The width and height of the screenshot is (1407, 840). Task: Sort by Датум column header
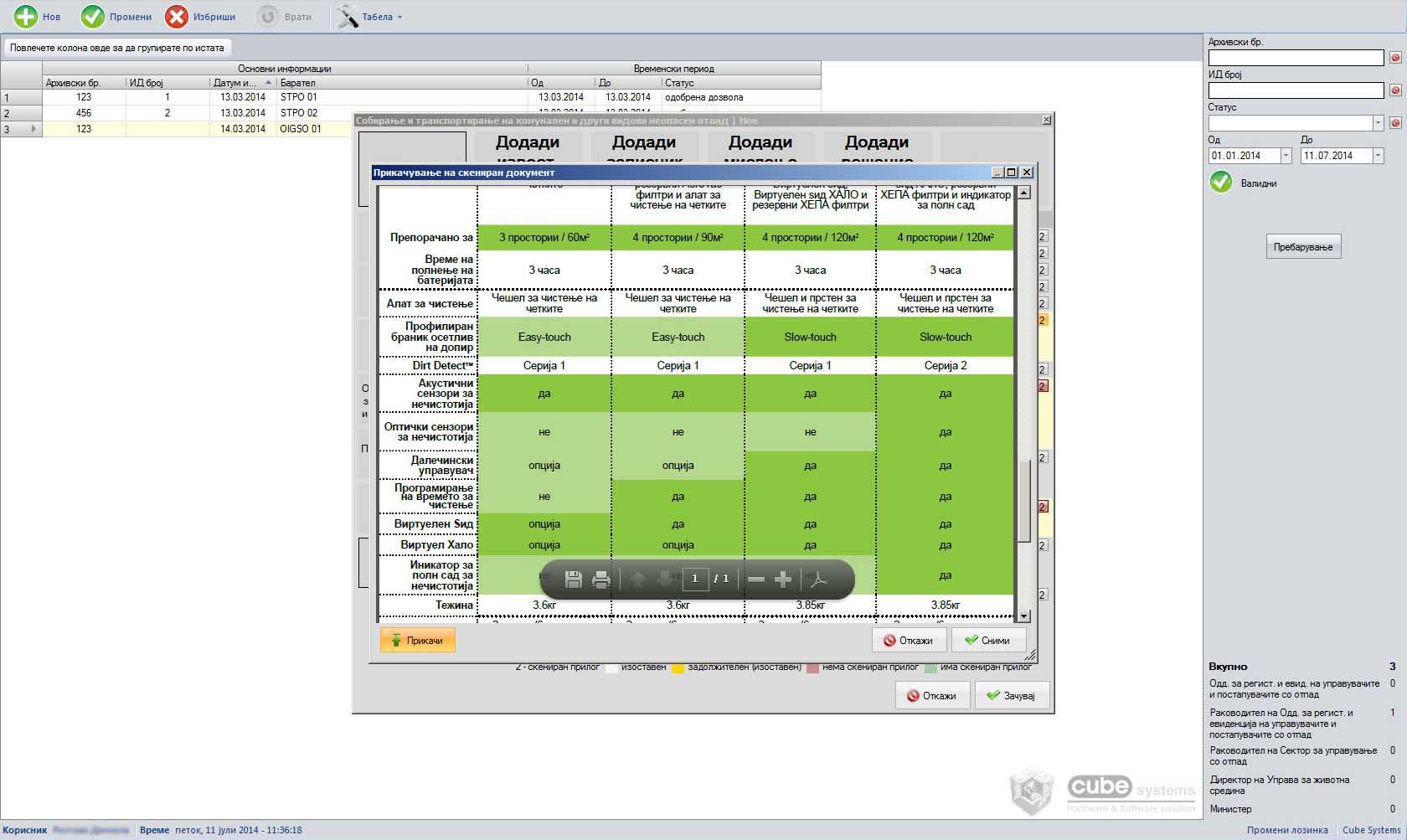point(243,83)
